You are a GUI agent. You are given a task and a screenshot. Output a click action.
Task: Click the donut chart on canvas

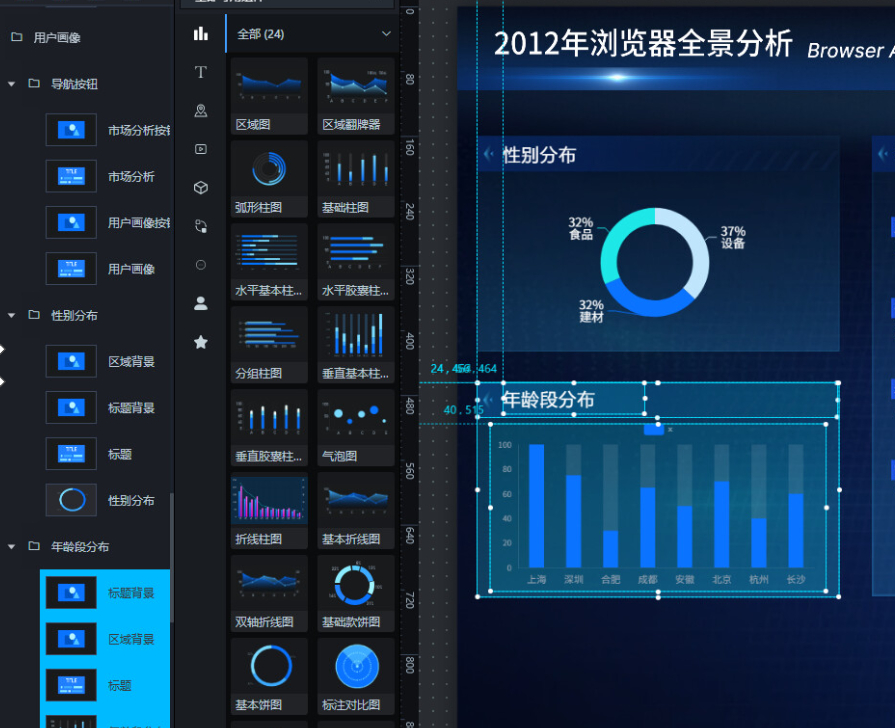tap(655, 262)
